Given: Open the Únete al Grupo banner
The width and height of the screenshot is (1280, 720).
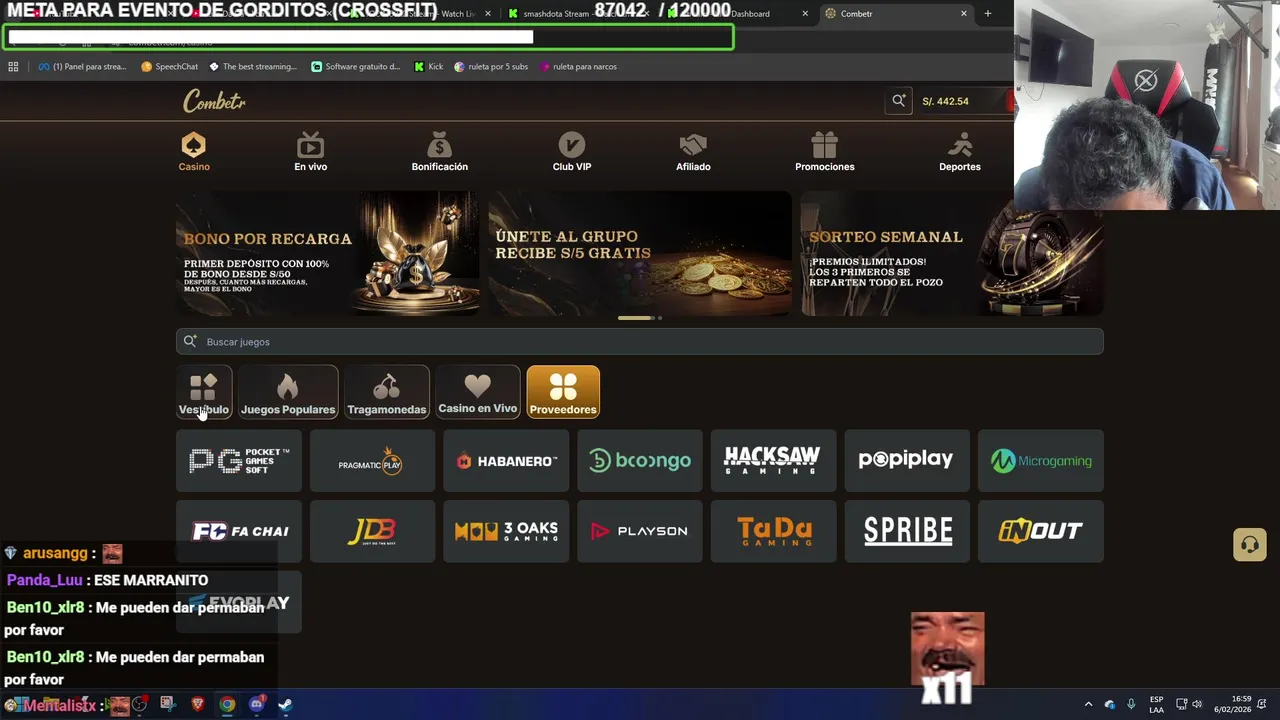Looking at the screenshot, I should 640,254.
